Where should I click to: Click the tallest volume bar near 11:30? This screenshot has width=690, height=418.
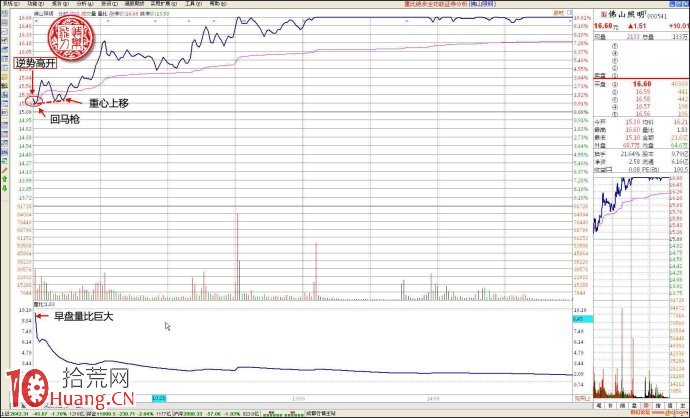pyautogui.click(x=237, y=257)
